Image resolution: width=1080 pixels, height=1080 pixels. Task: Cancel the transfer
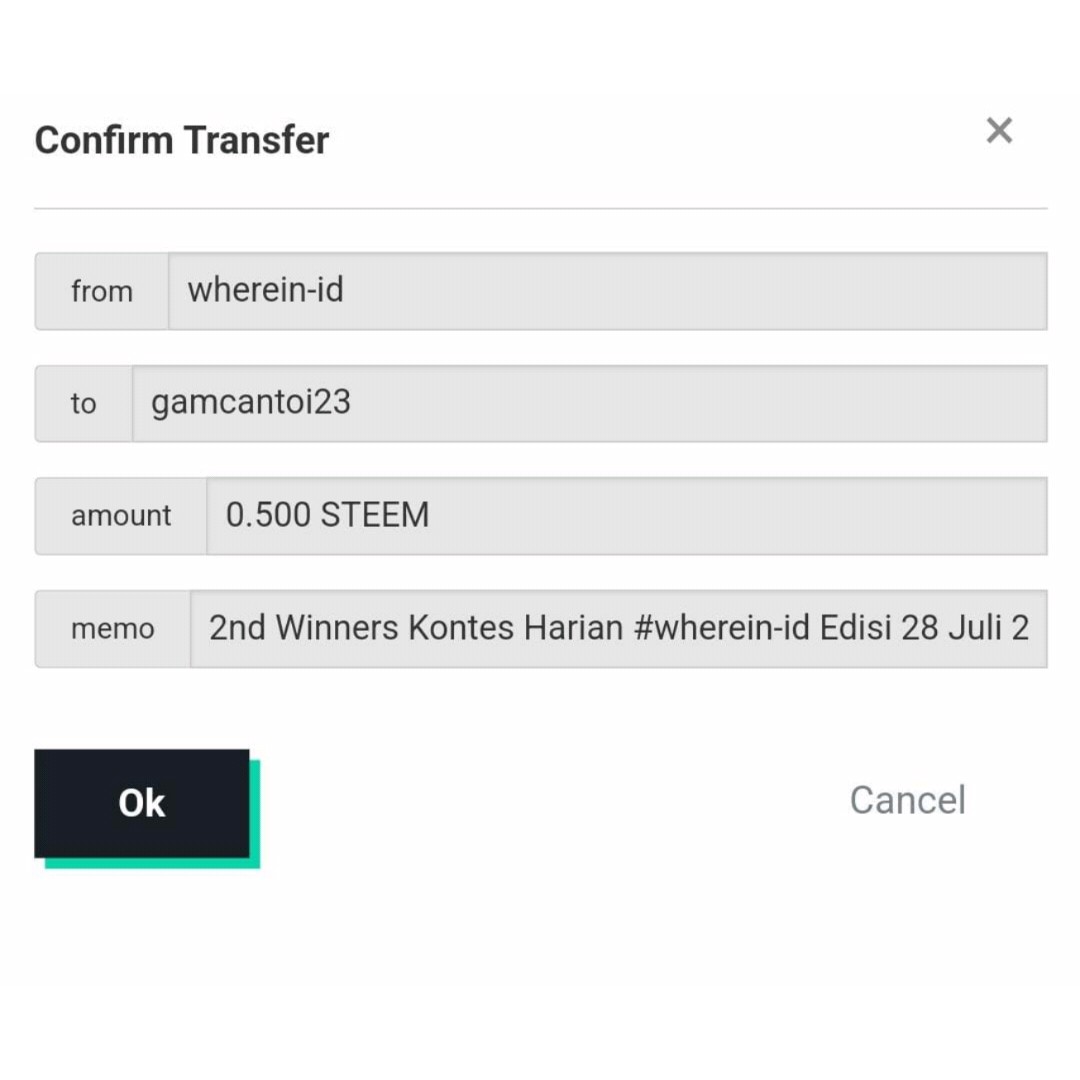coord(907,800)
